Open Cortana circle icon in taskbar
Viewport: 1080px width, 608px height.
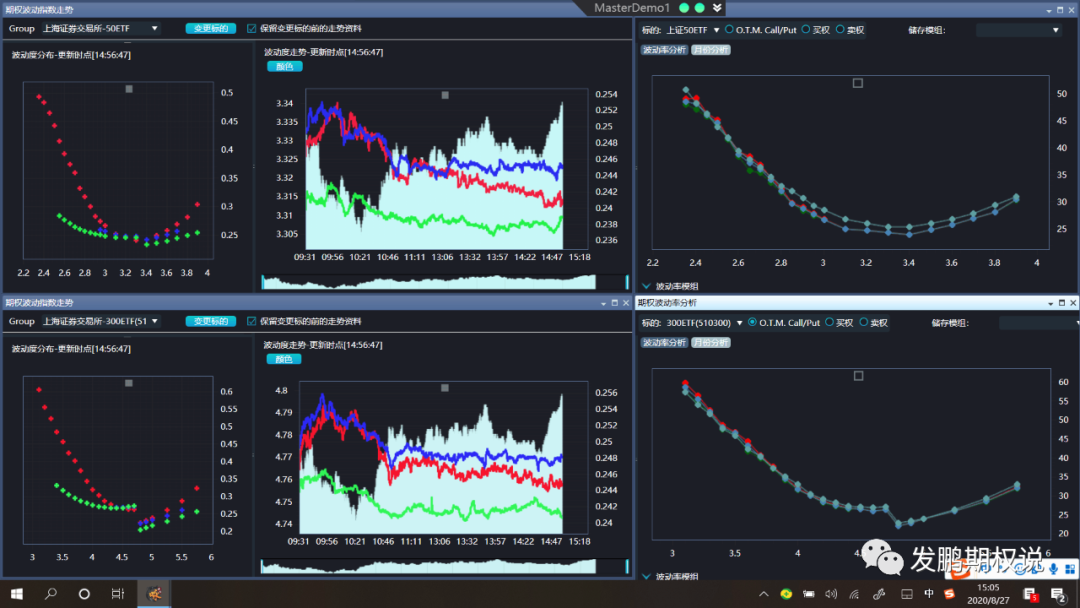tap(84, 594)
